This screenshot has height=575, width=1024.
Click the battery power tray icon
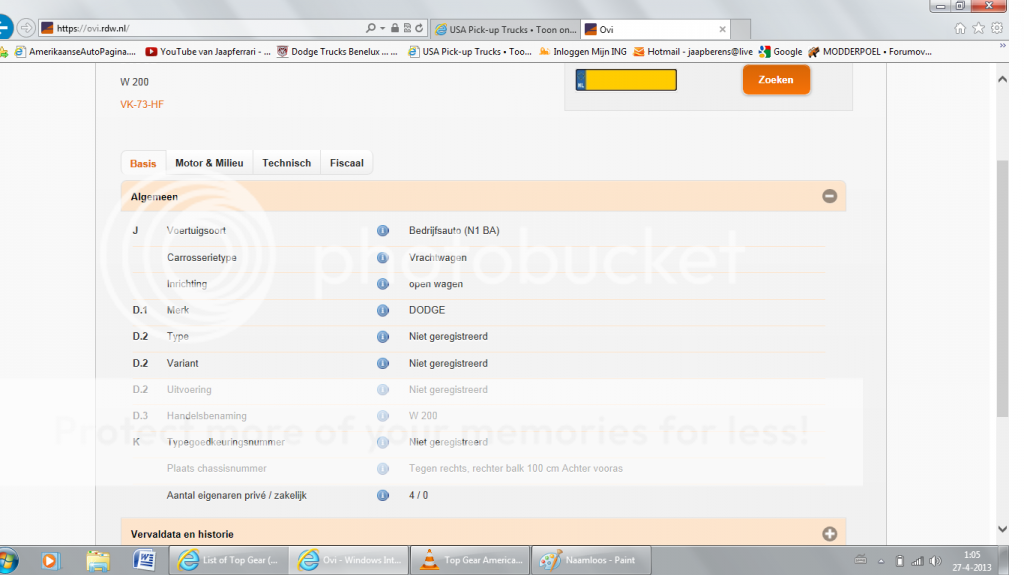click(x=899, y=561)
